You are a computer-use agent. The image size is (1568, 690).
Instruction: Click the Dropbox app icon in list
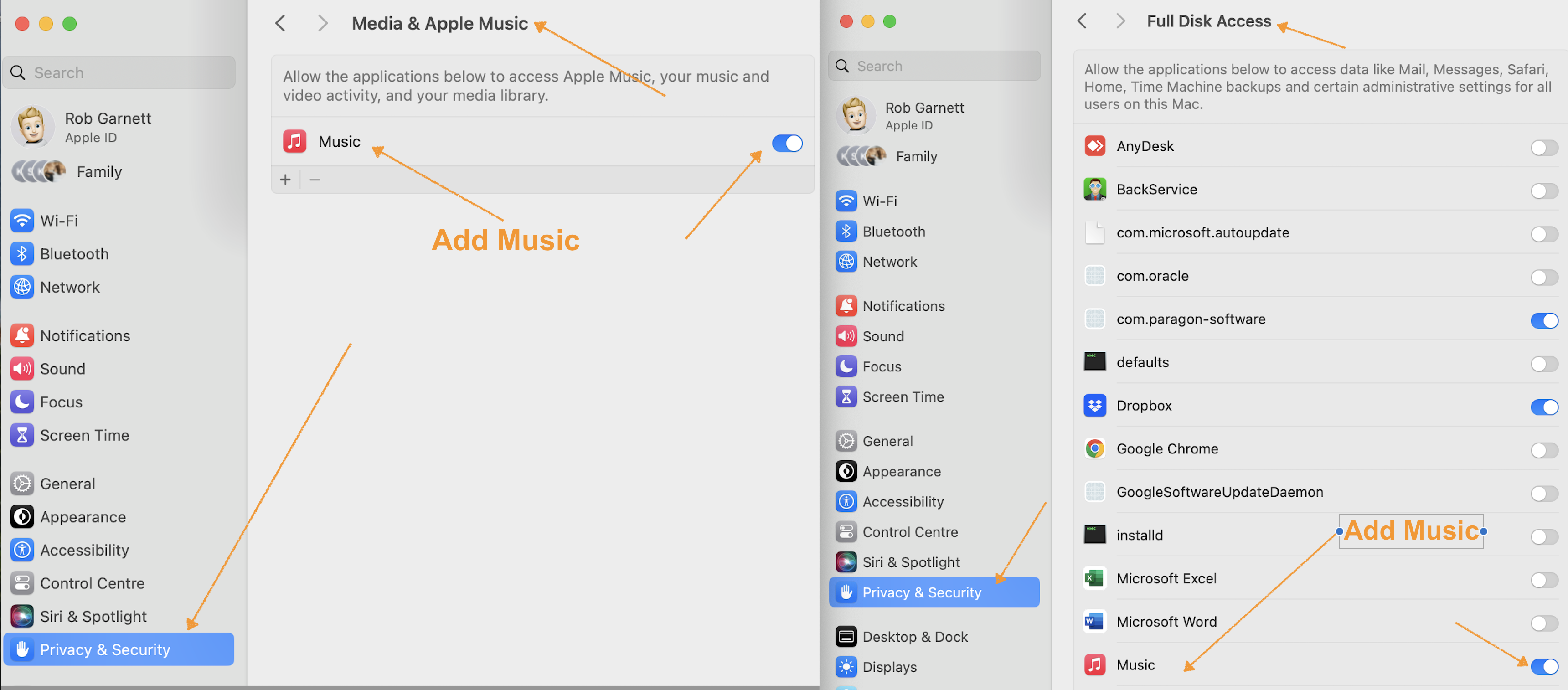(1094, 405)
